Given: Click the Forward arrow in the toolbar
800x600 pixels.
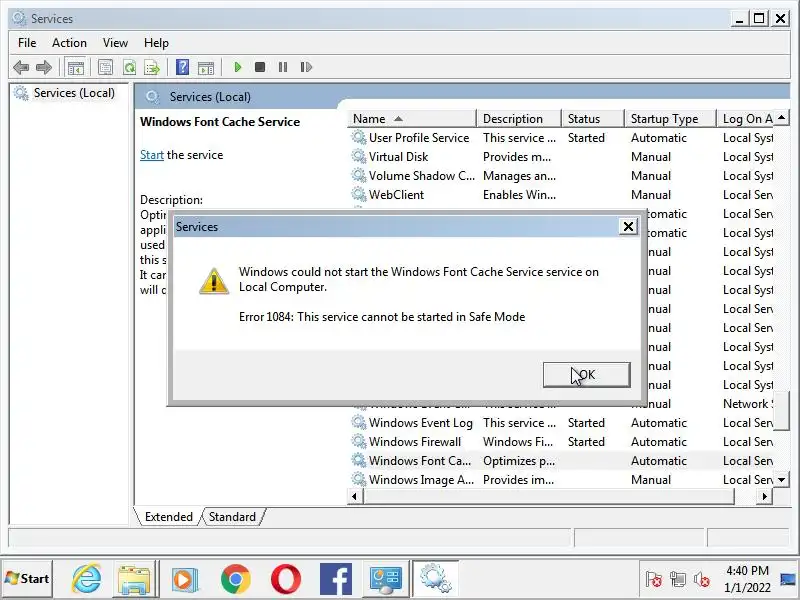Looking at the screenshot, I should click(44, 67).
